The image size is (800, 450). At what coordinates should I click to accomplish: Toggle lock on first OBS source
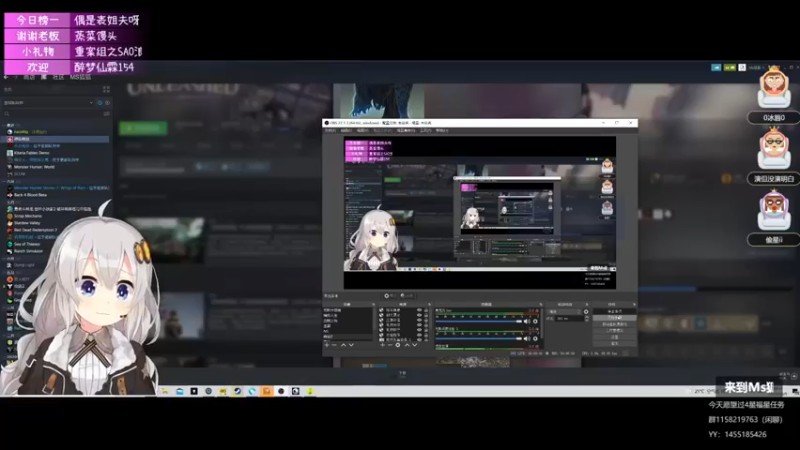point(426,310)
